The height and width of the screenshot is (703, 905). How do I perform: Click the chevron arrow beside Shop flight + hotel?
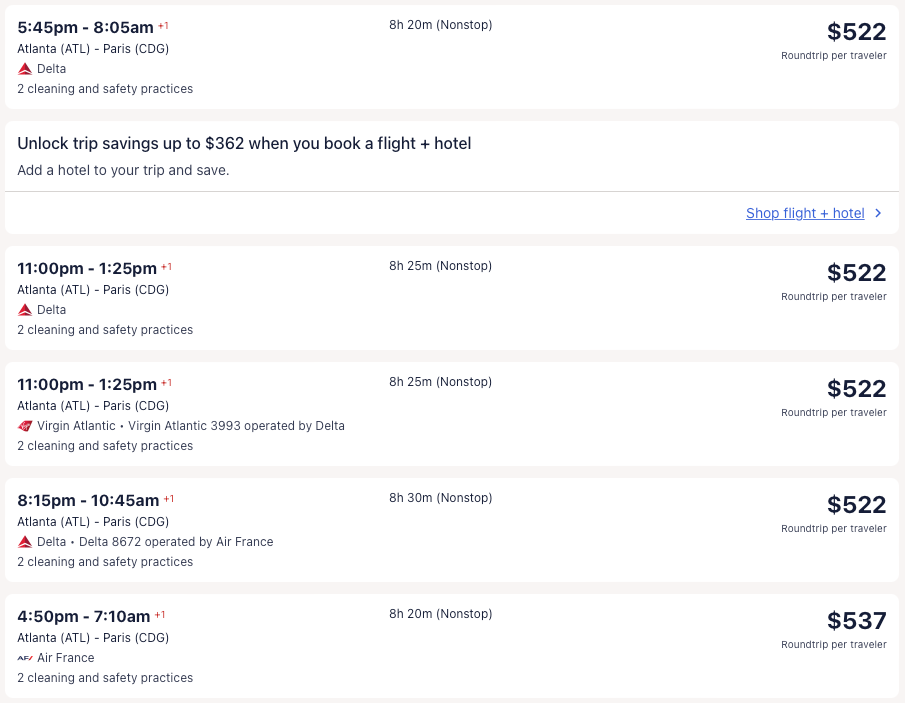(x=878, y=213)
